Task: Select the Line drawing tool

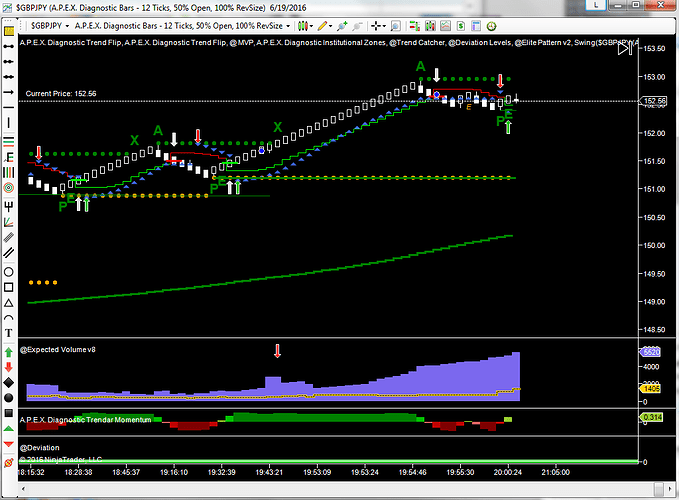Action: coord(8,46)
